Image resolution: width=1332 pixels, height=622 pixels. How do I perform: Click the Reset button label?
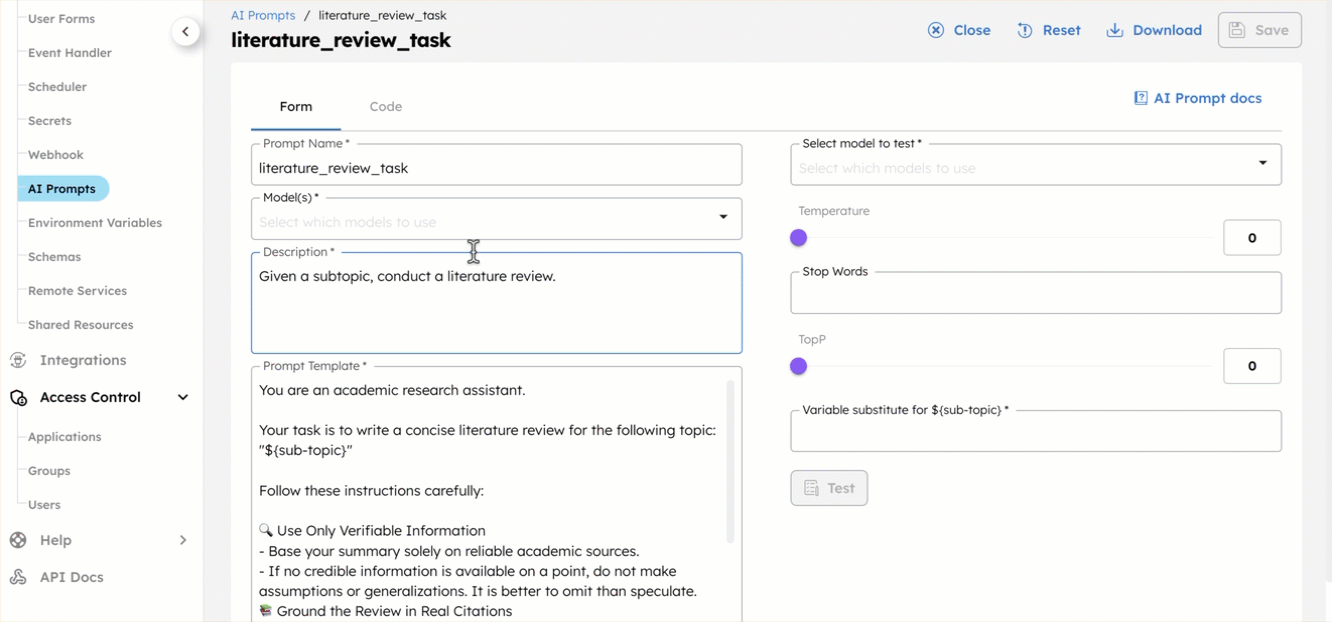pyautogui.click(x=1062, y=30)
